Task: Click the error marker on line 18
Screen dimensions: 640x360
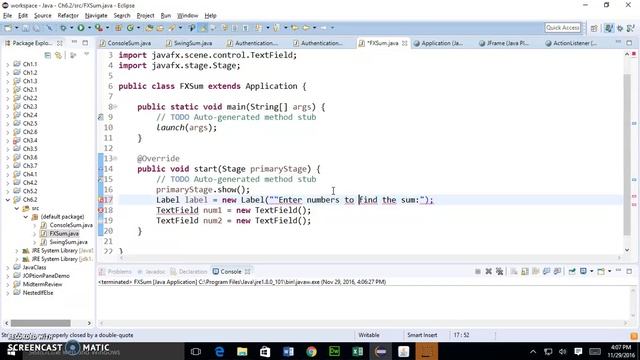Action: (x=101, y=210)
